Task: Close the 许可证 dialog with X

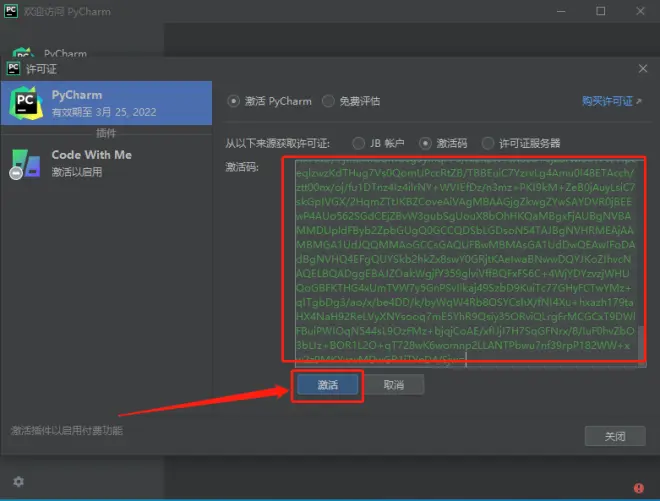Action: point(643,69)
